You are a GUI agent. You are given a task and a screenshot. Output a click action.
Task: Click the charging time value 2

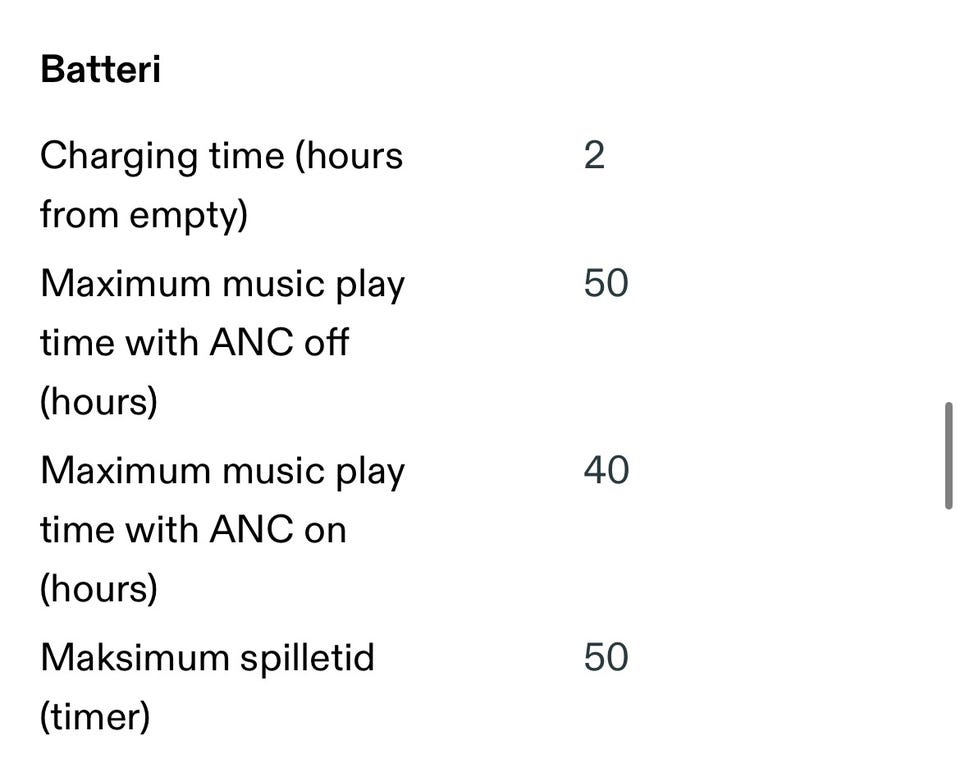tap(594, 156)
